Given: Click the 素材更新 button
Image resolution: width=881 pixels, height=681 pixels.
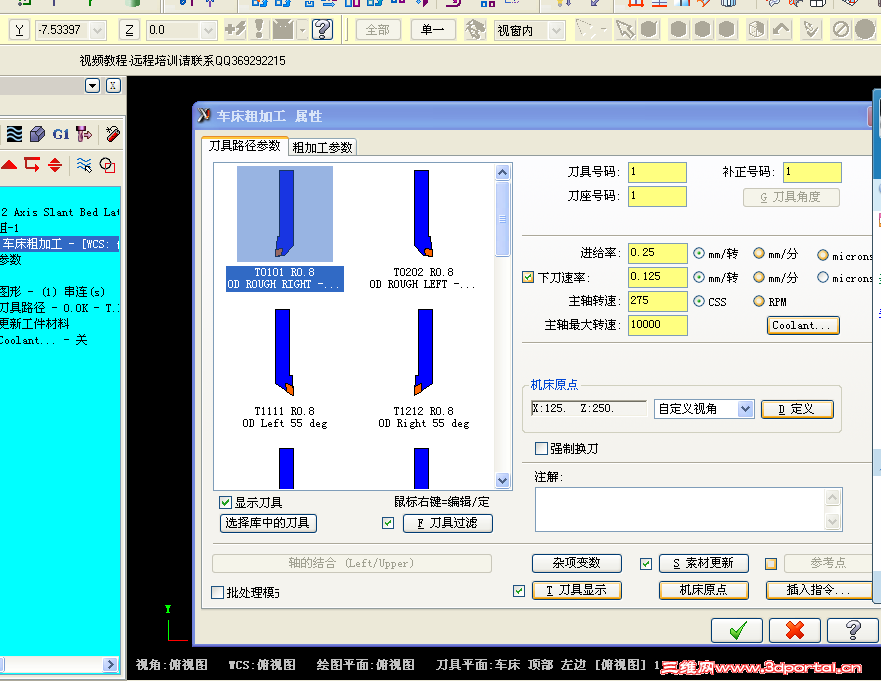Looking at the screenshot, I should tap(703, 563).
